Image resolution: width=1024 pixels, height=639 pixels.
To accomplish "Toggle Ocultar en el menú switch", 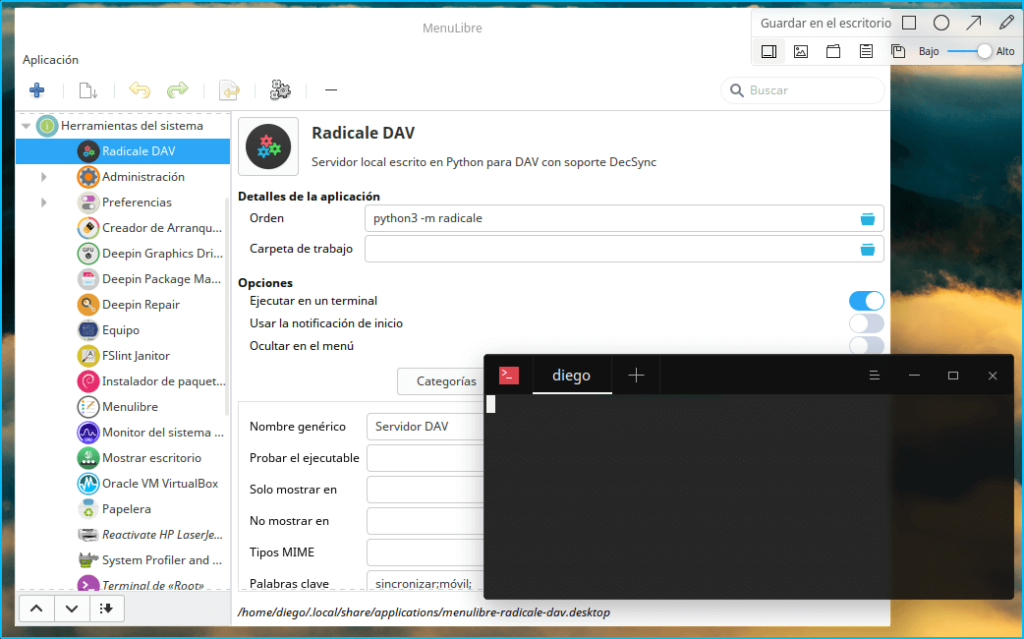I will (866, 346).
